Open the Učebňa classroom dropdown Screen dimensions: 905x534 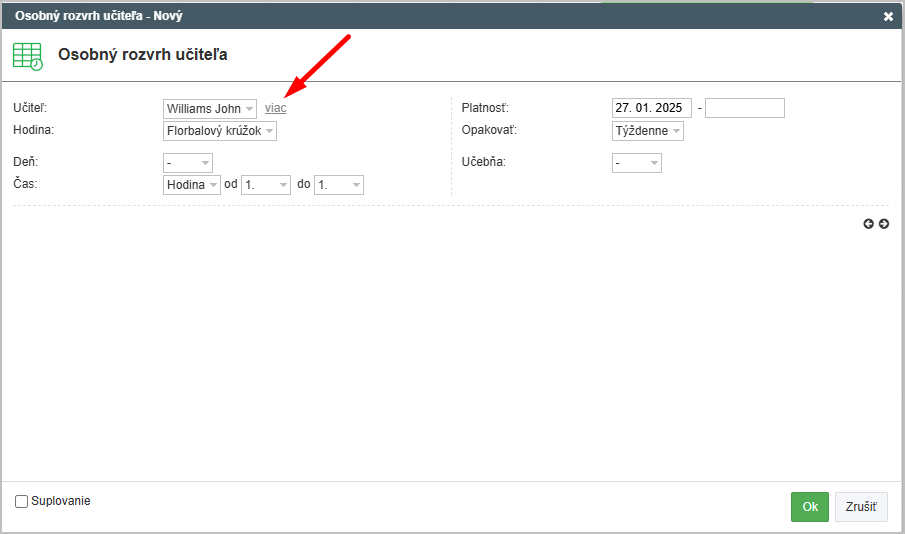point(636,162)
